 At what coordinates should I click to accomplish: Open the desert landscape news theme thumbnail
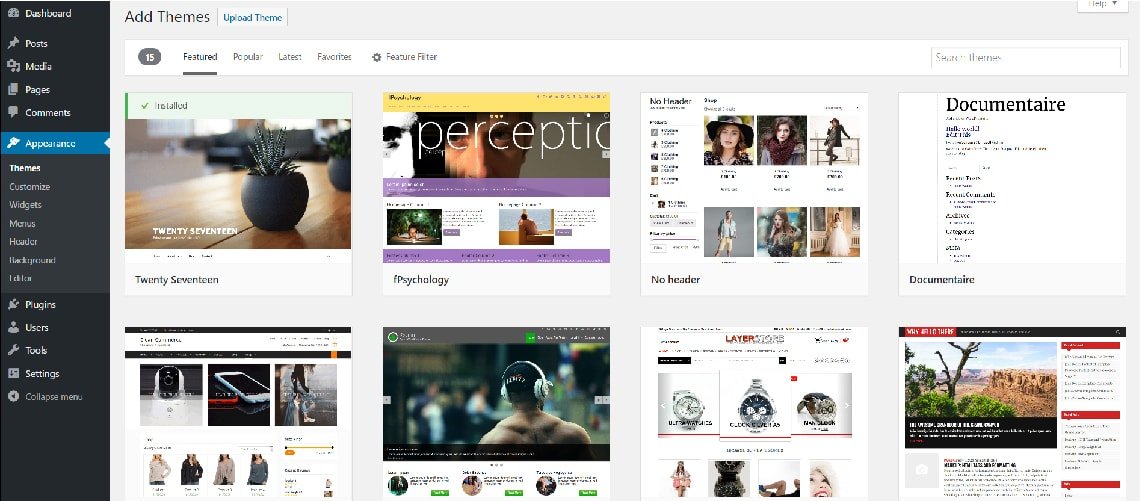click(x=1013, y=414)
